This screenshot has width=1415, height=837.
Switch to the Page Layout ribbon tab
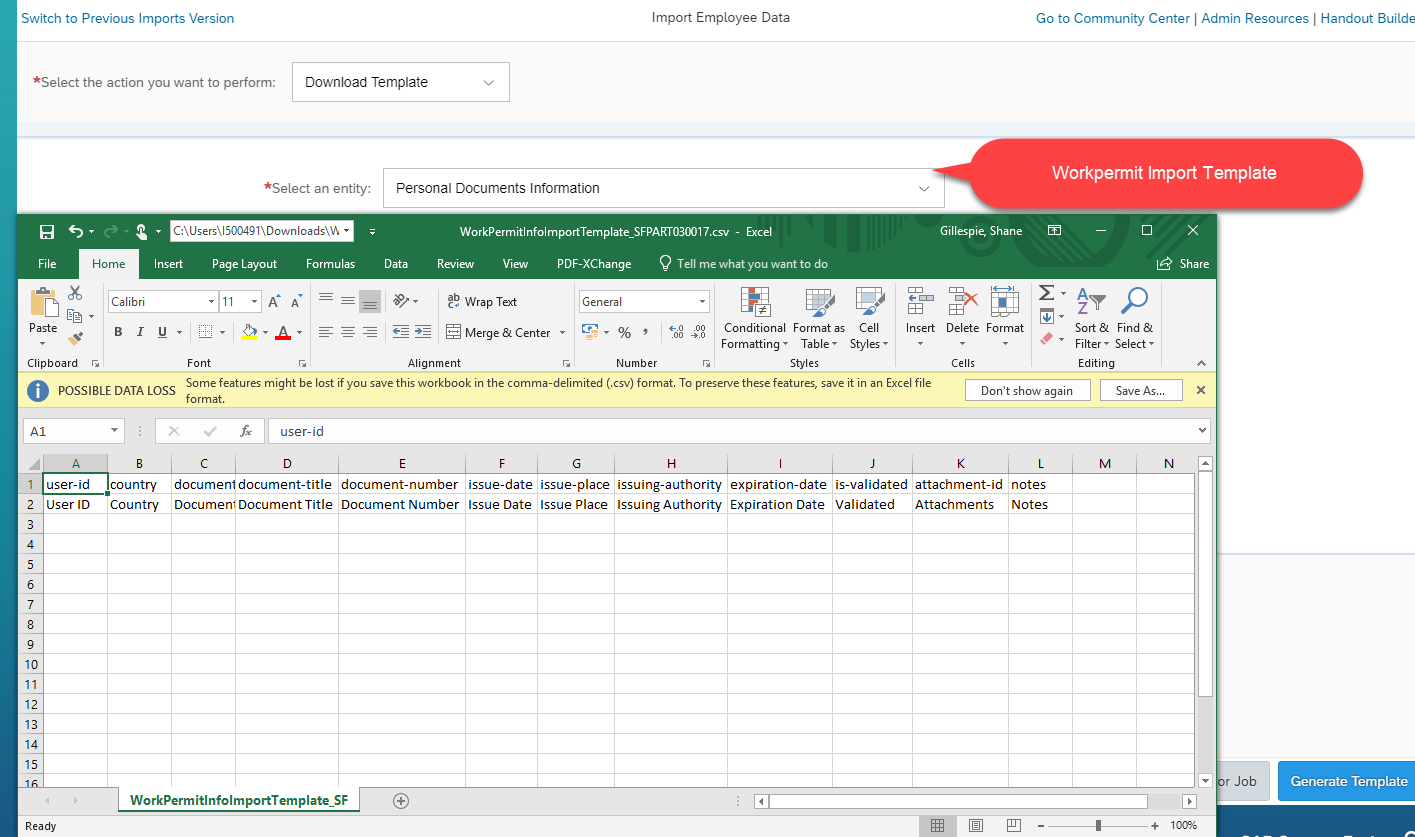click(x=244, y=264)
